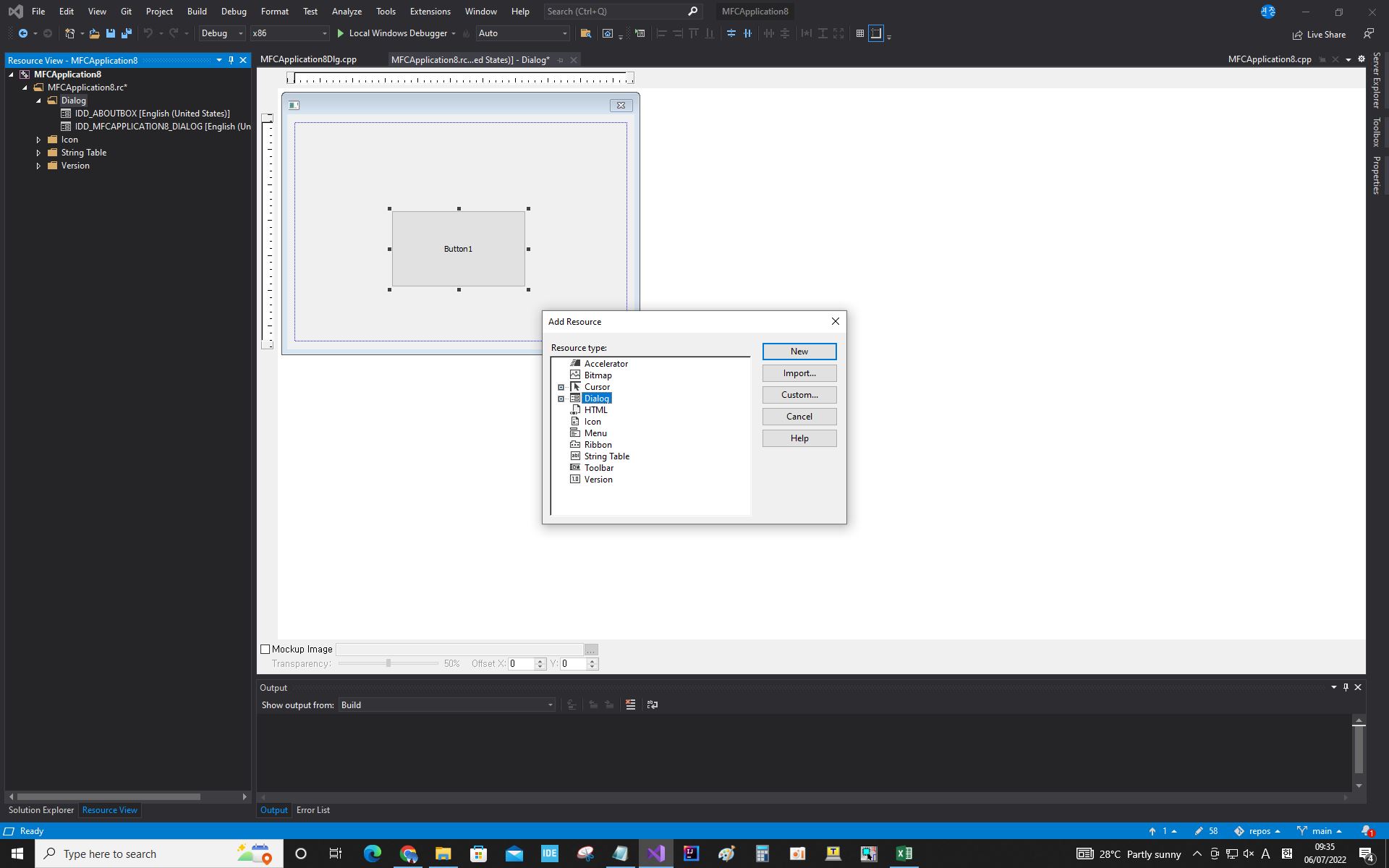Viewport: 1389px width, 868px height.
Task: Click the Find in Files folder icon
Action: pyautogui.click(x=586, y=33)
